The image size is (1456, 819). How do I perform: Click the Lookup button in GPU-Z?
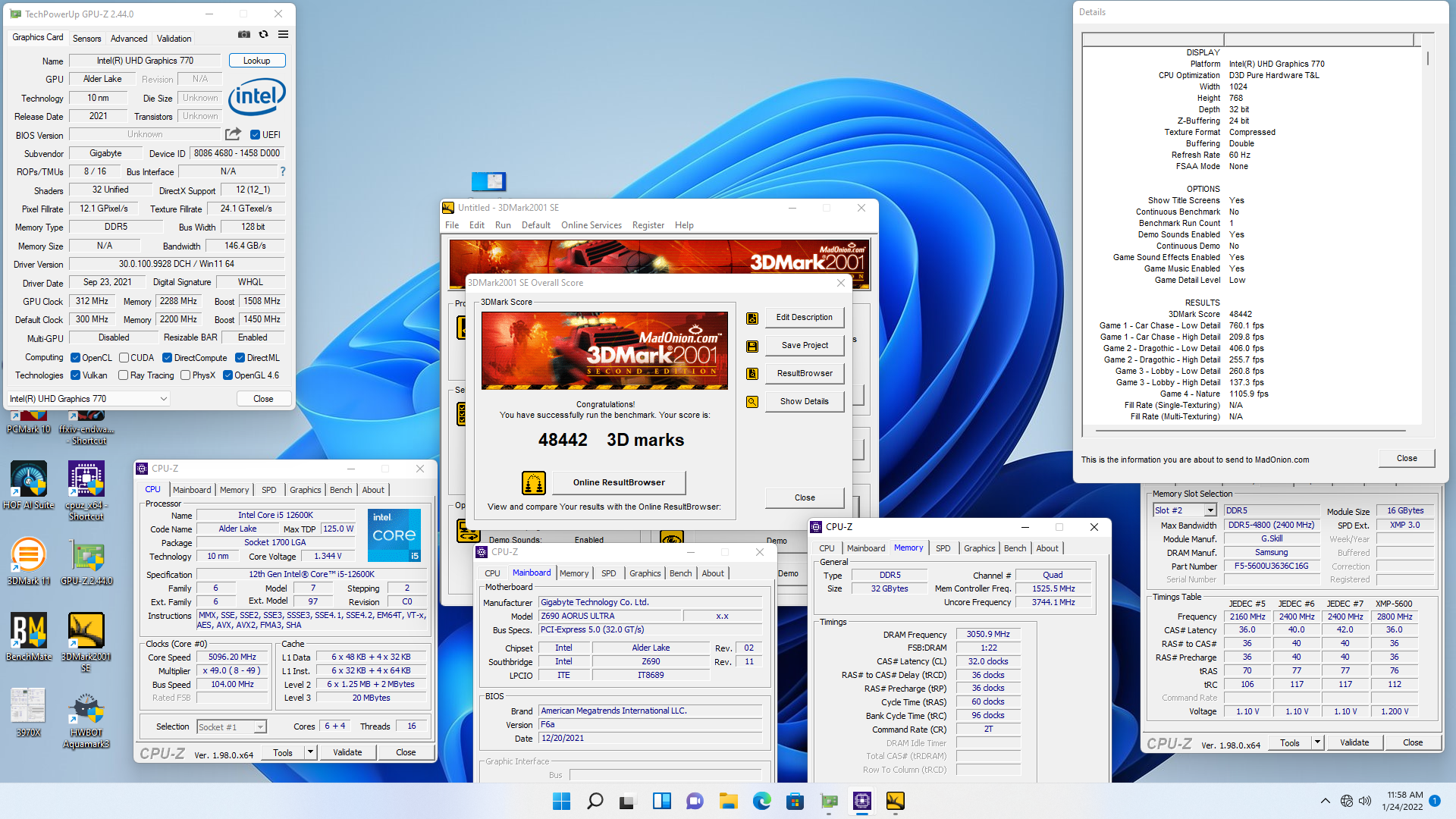coord(257,61)
